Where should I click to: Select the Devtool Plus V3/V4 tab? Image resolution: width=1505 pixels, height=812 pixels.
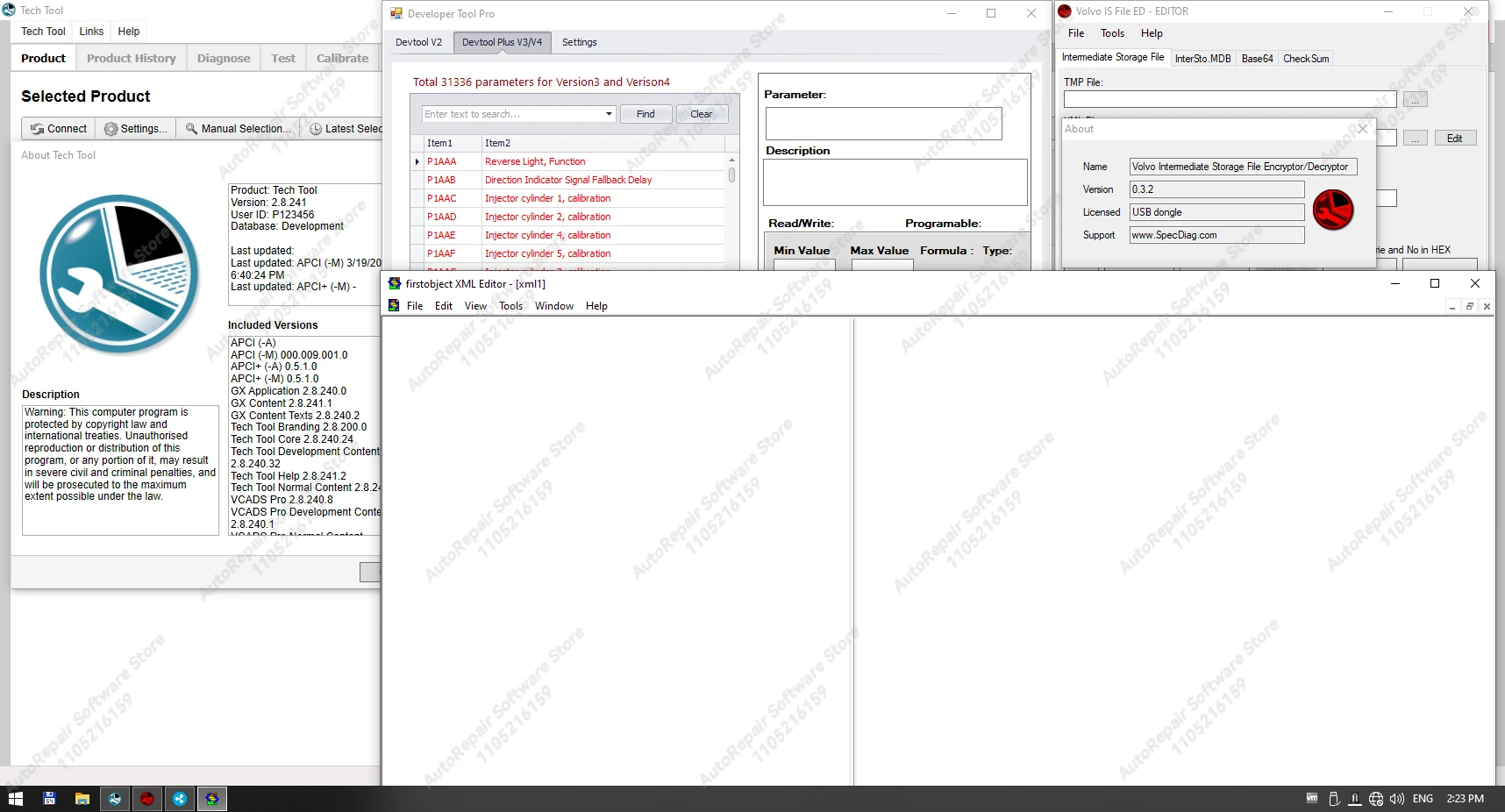click(502, 42)
